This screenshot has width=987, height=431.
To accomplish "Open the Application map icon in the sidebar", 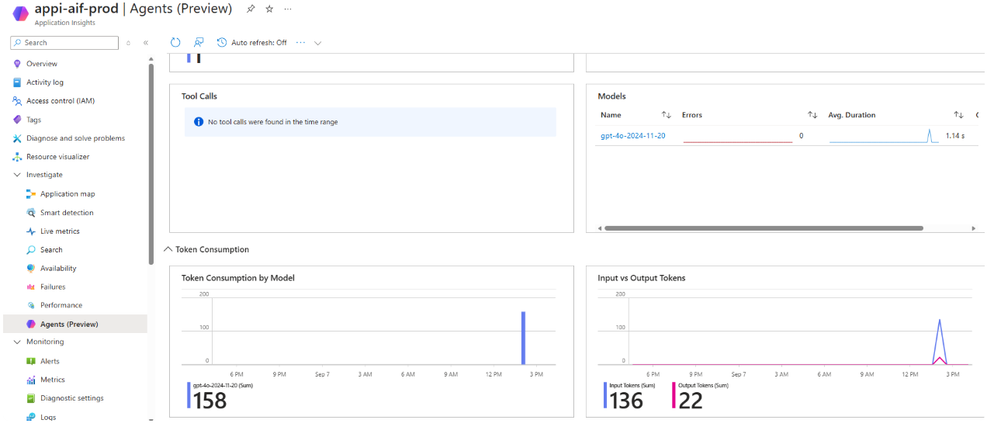I will [31, 194].
